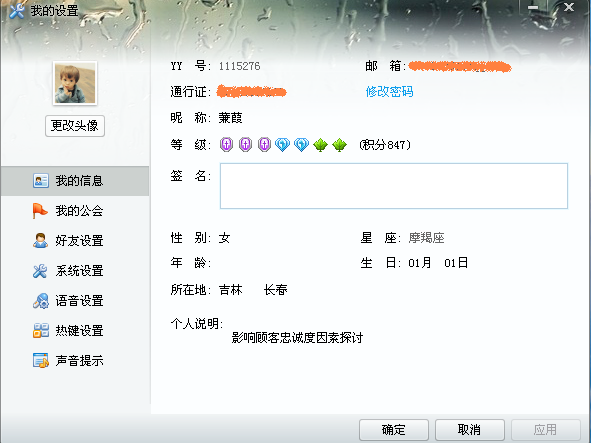Open 热键设置 section
The image size is (591, 443).
[75, 331]
